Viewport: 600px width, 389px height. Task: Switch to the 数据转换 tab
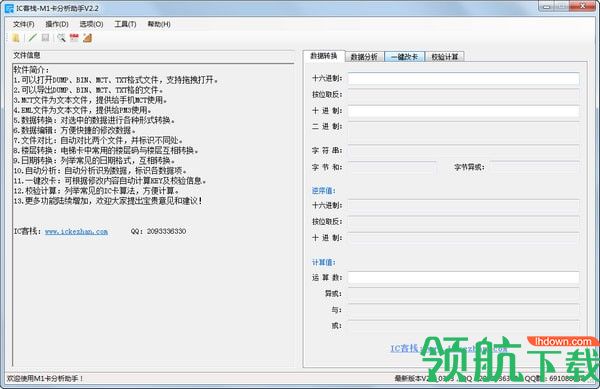(324, 56)
